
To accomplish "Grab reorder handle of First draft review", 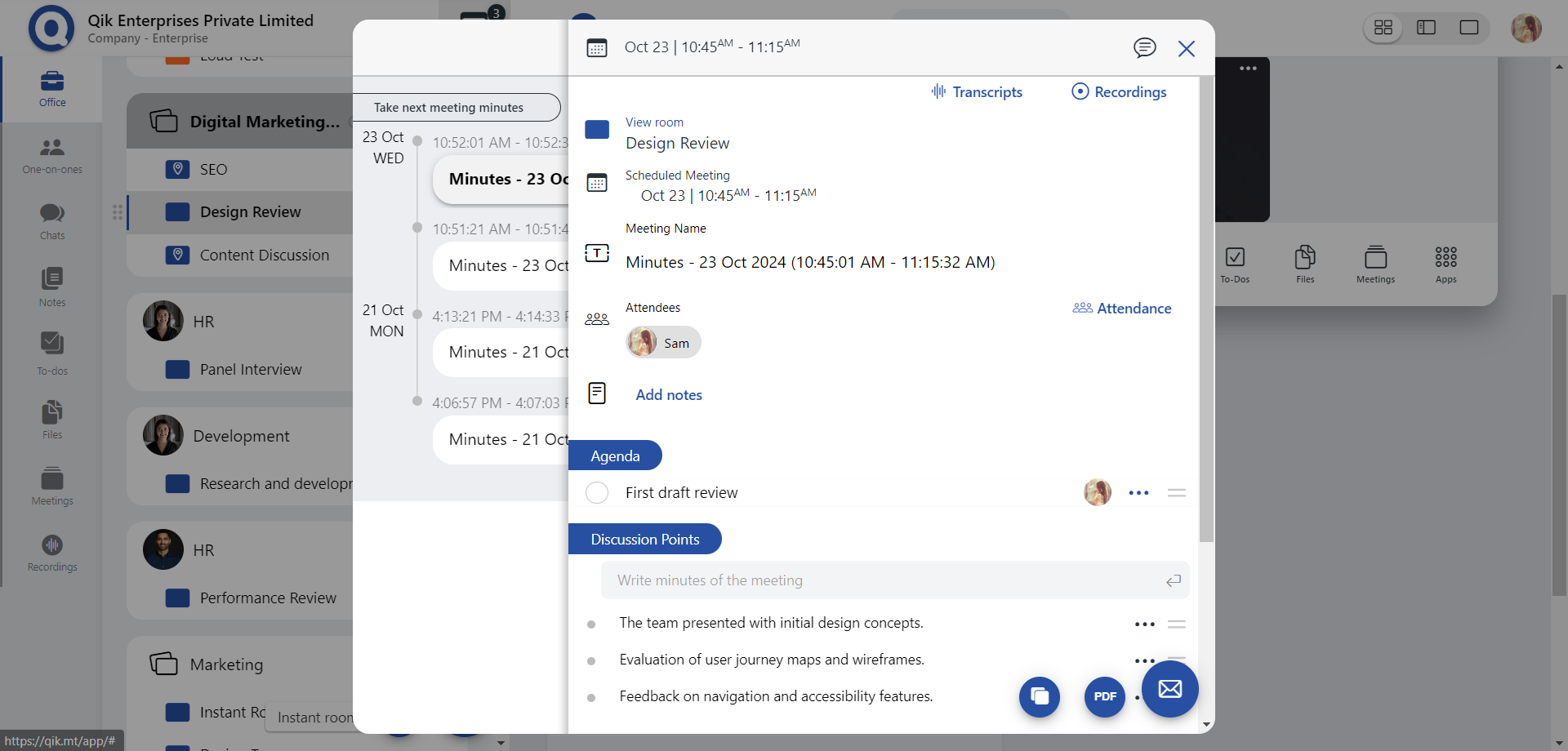I will (x=1177, y=493).
